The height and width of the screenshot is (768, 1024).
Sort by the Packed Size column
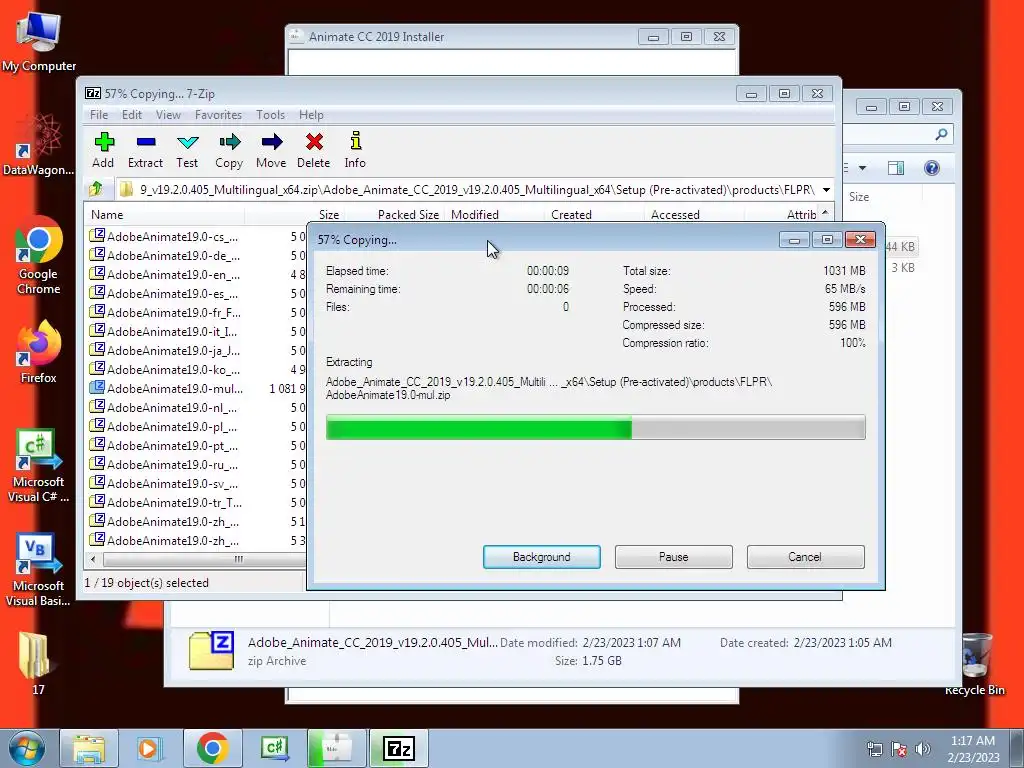[x=394, y=215]
